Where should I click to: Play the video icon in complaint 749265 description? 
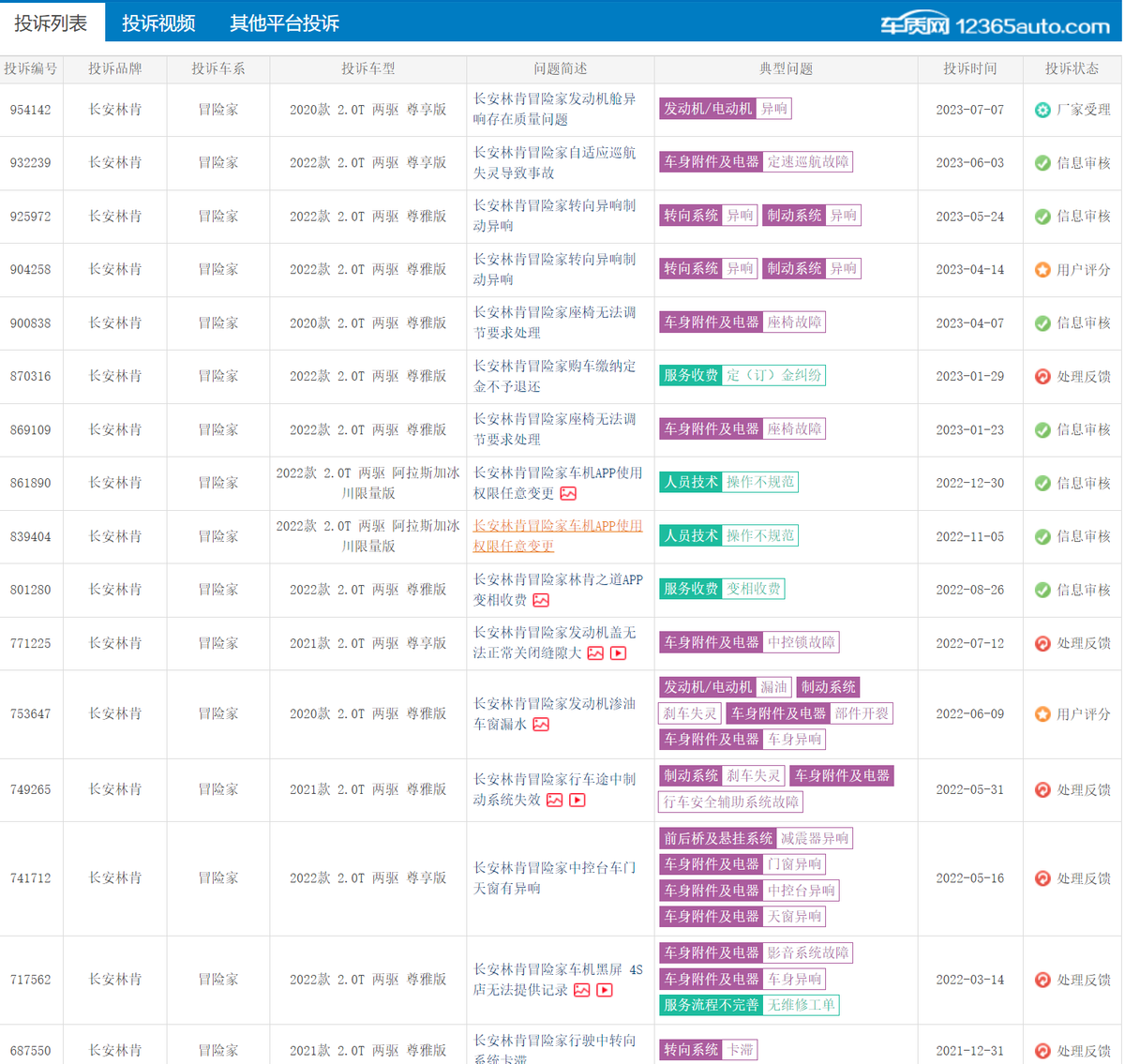[x=577, y=801]
